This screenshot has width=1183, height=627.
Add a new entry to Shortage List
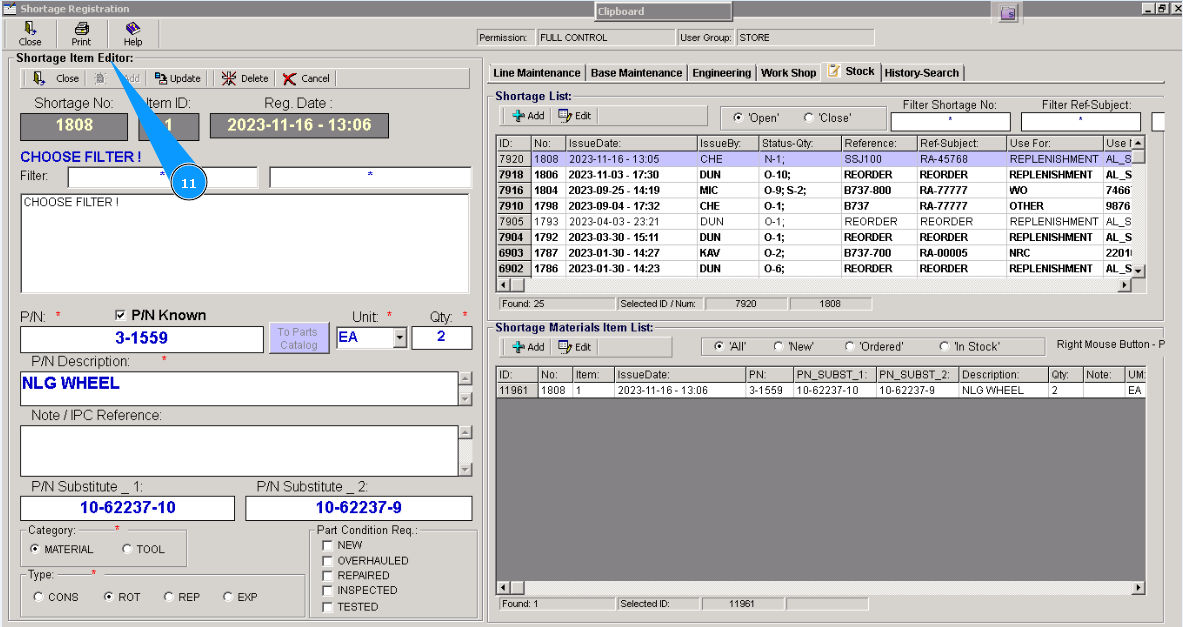[x=528, y=116]
